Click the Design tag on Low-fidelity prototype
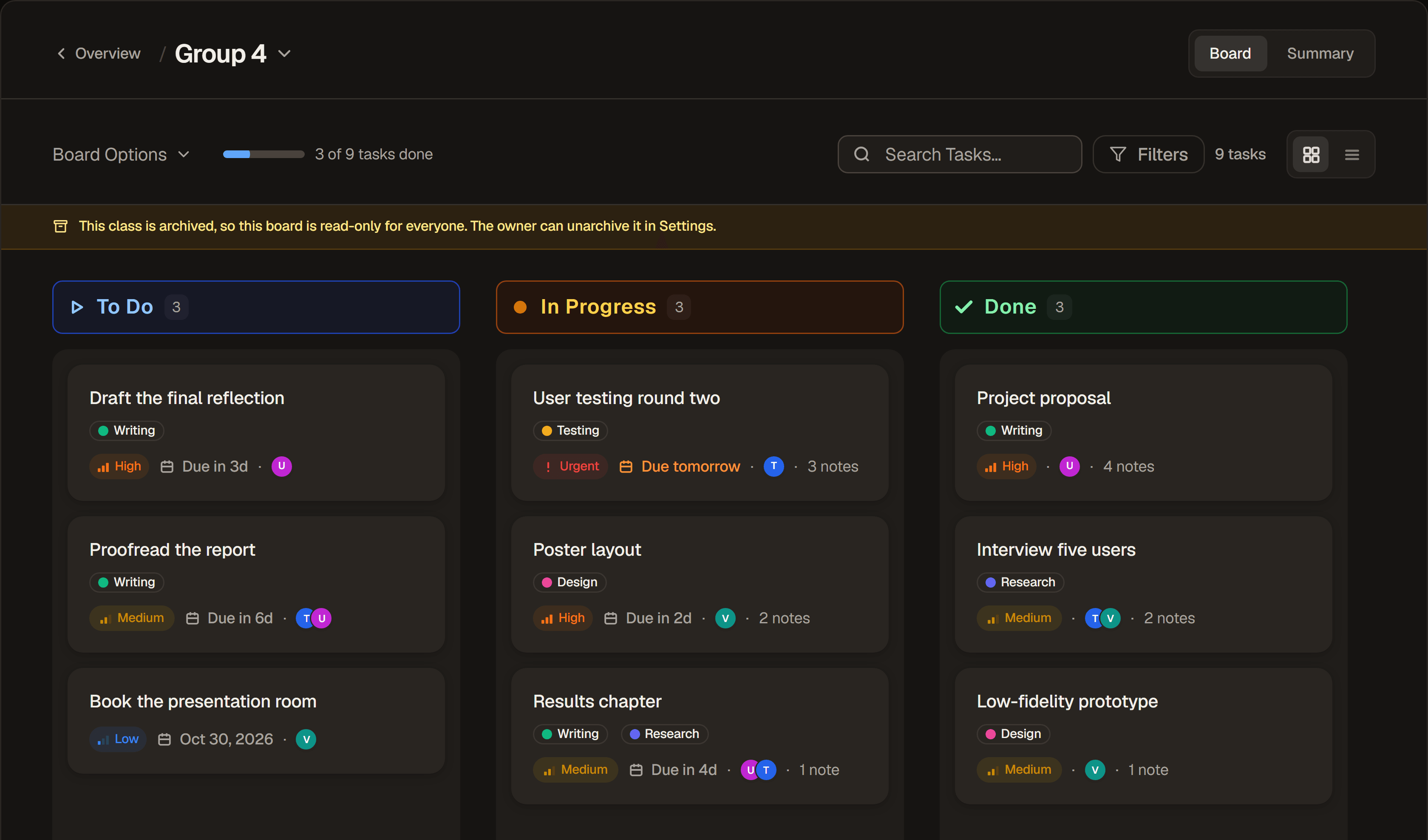Viewport: 1428px width, 840px height. (x=1013, y=734)
